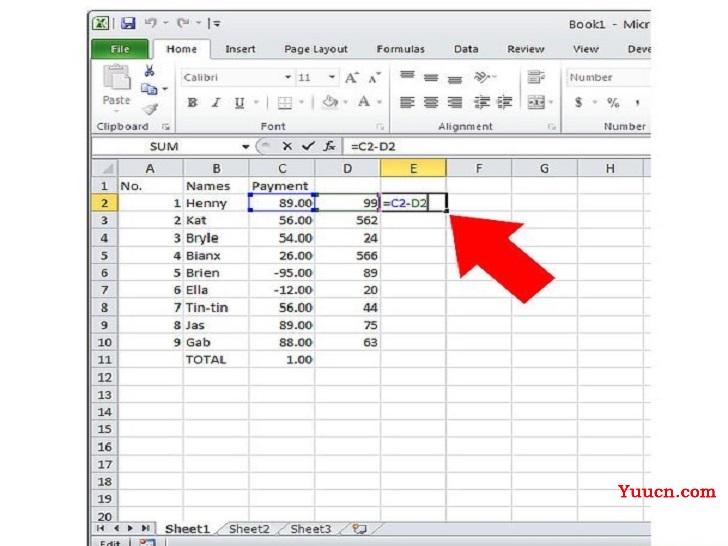This screenshot has height=546, width=728.
Task: Switch to the Page Layout tab
Action: (x=316, y=49)
